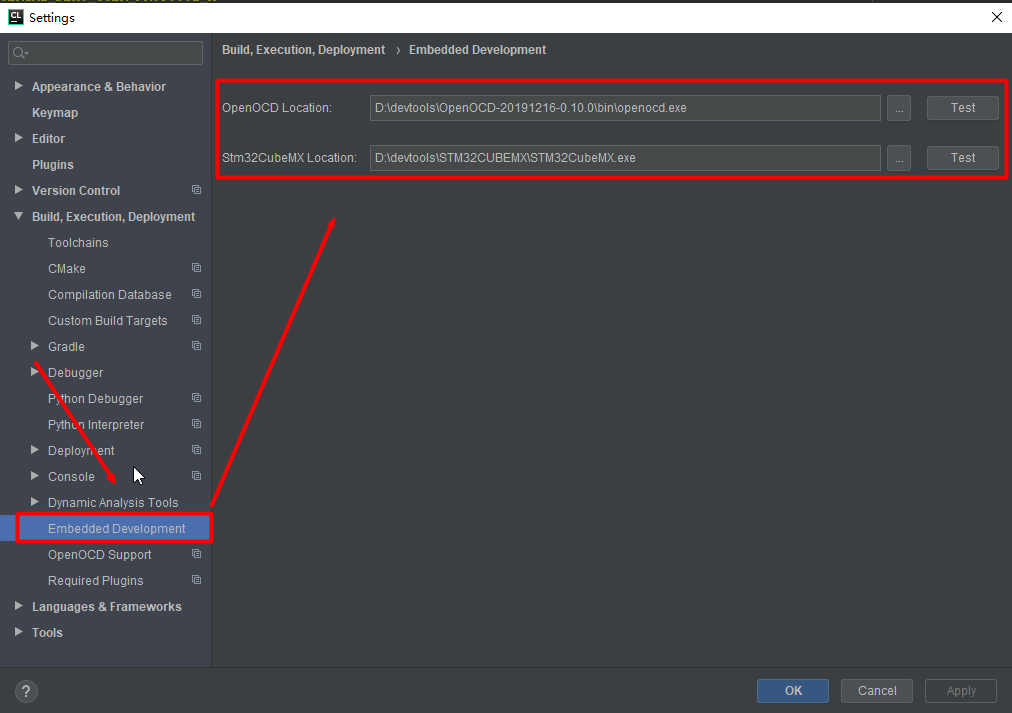Viewport: 1012px width, 713px height.
Task: Select Python Interpreter settings
Action: click(96, 425)
